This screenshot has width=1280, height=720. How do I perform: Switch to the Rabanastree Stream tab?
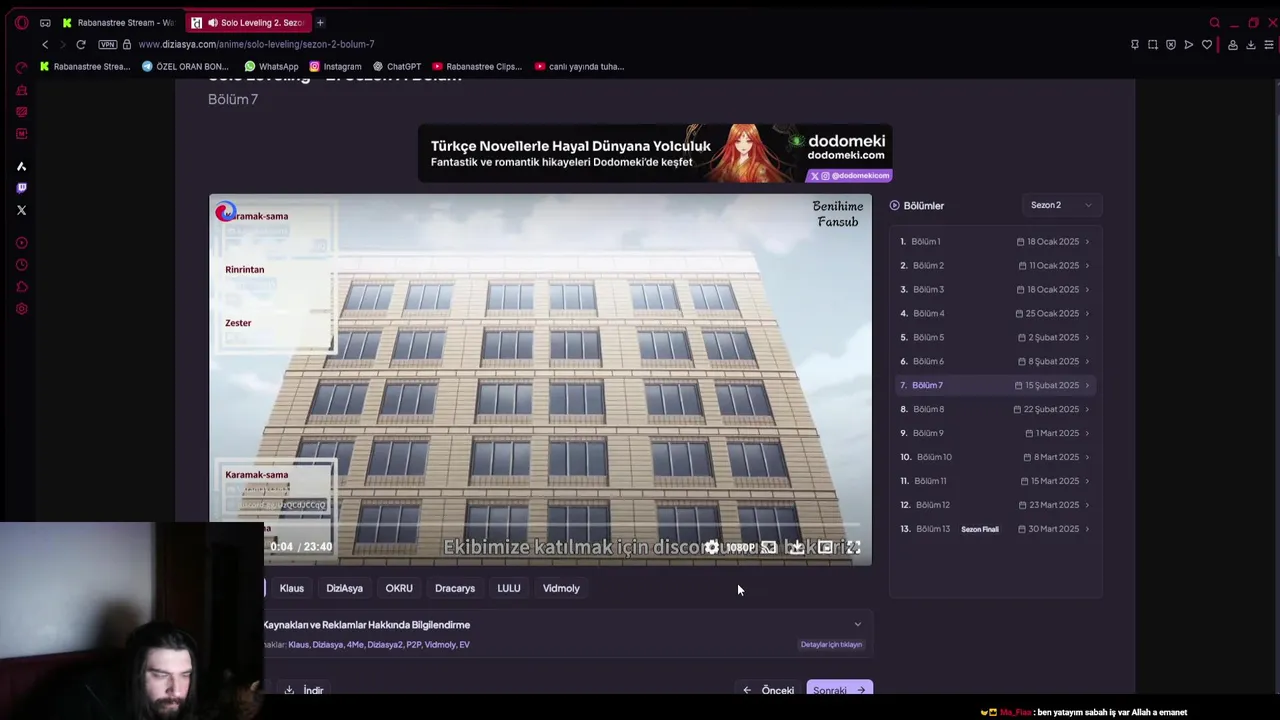click(x=117, y=22)
